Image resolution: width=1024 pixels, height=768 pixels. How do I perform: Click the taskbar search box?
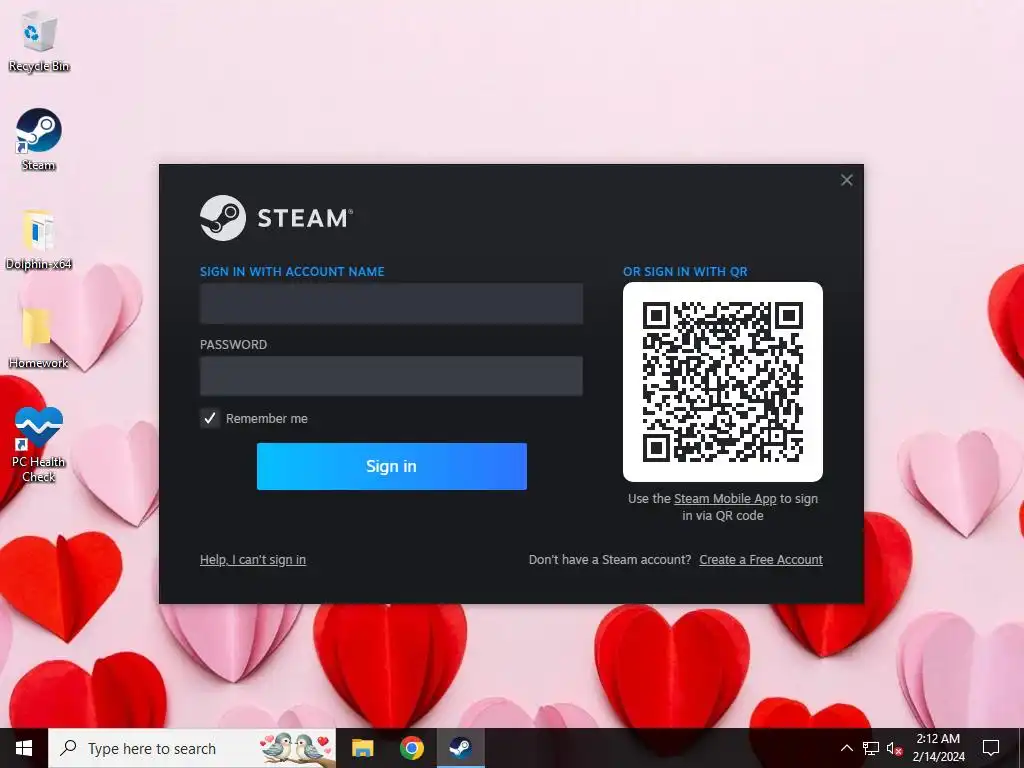[x=192, y=748]
